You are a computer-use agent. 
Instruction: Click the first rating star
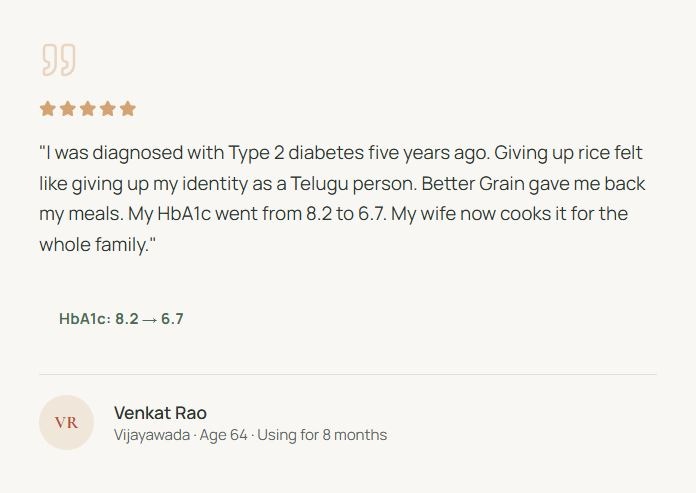47,109
